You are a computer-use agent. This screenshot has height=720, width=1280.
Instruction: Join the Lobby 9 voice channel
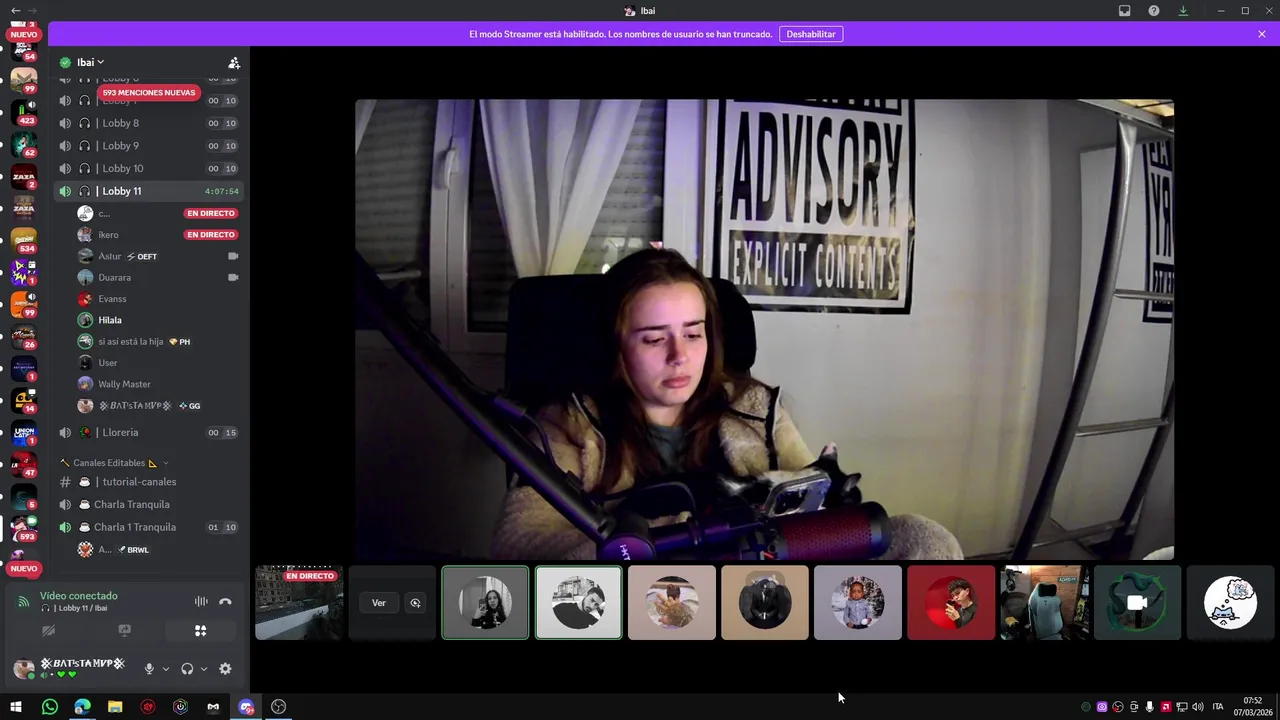[148, 146]
